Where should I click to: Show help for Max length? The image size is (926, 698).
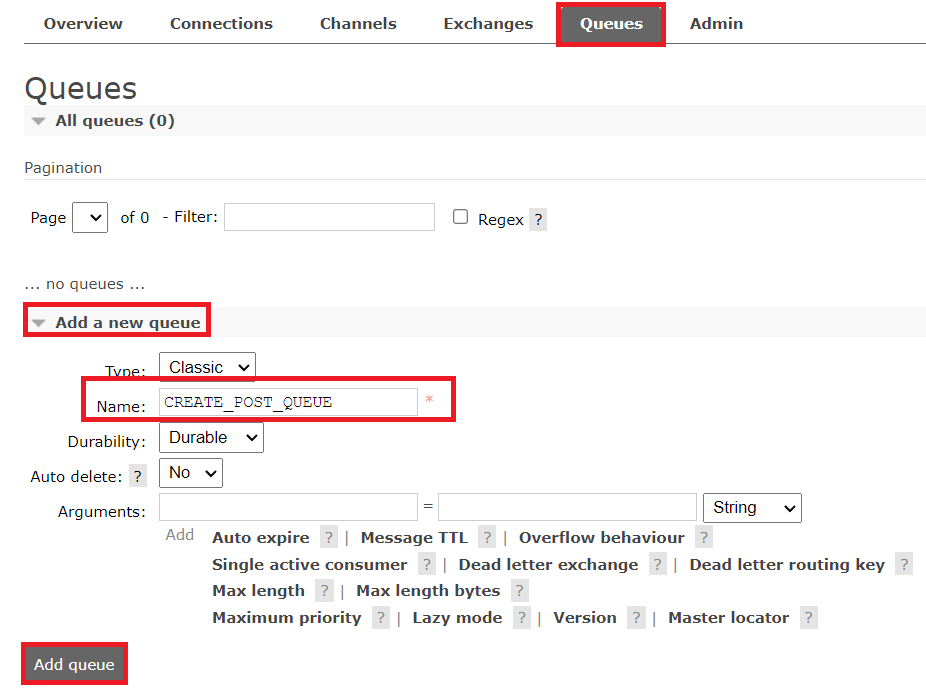[x=324, y=591]
